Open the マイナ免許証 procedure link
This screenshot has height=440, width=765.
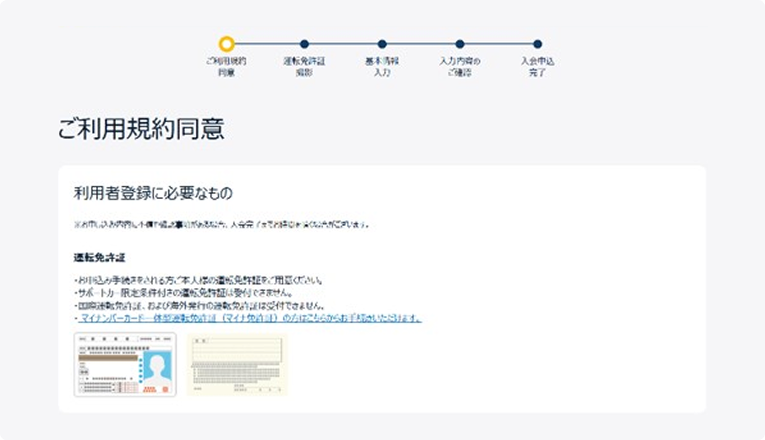pyautogui.click(x=250, y=318)
